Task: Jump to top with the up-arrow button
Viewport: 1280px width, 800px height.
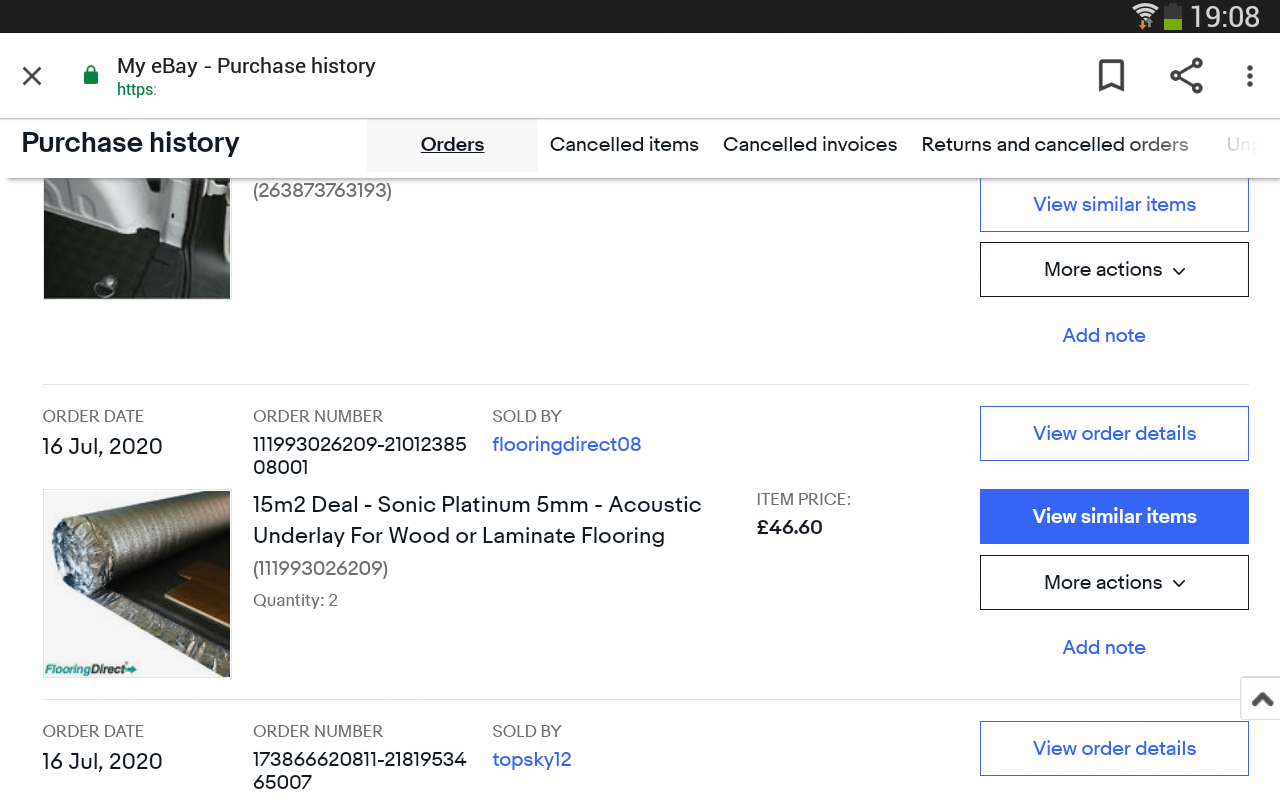Action: click(x=1261, y=699)
